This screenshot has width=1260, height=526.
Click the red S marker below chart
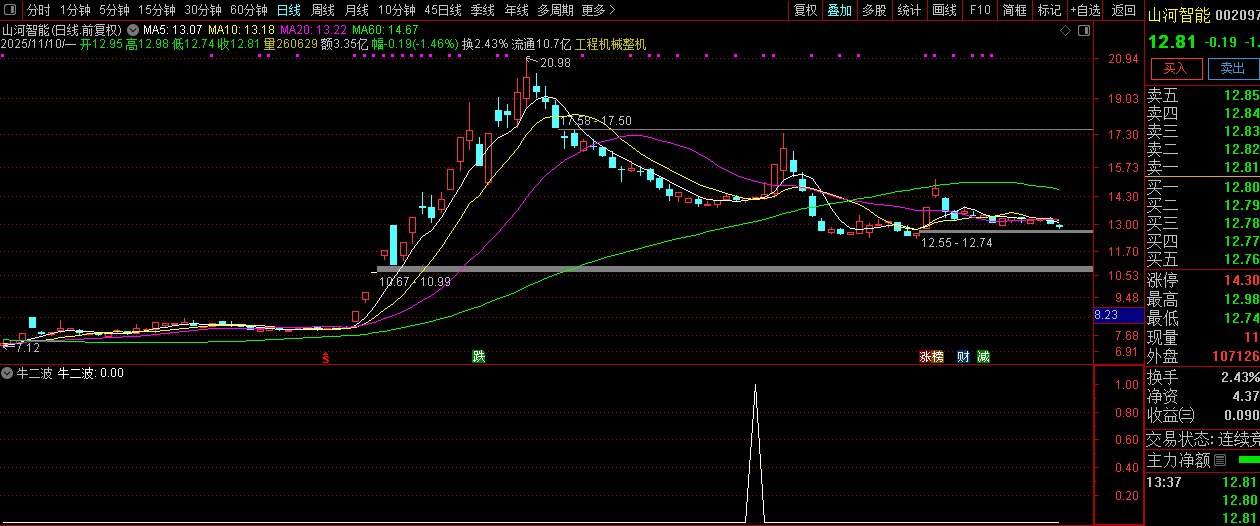[x=325, y=357]
